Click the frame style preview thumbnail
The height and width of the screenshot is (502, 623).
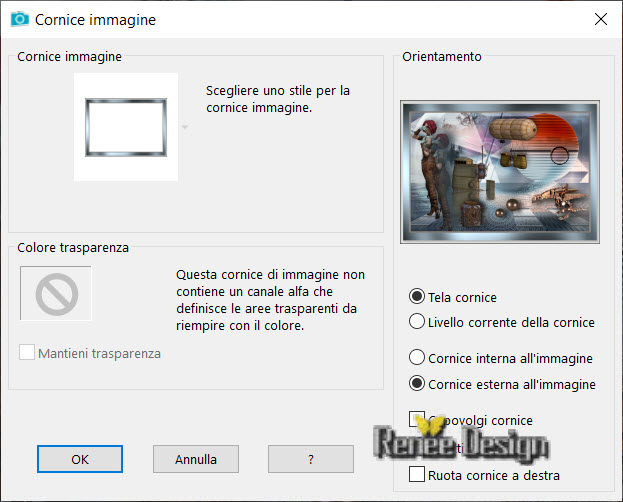click(126, 127)
